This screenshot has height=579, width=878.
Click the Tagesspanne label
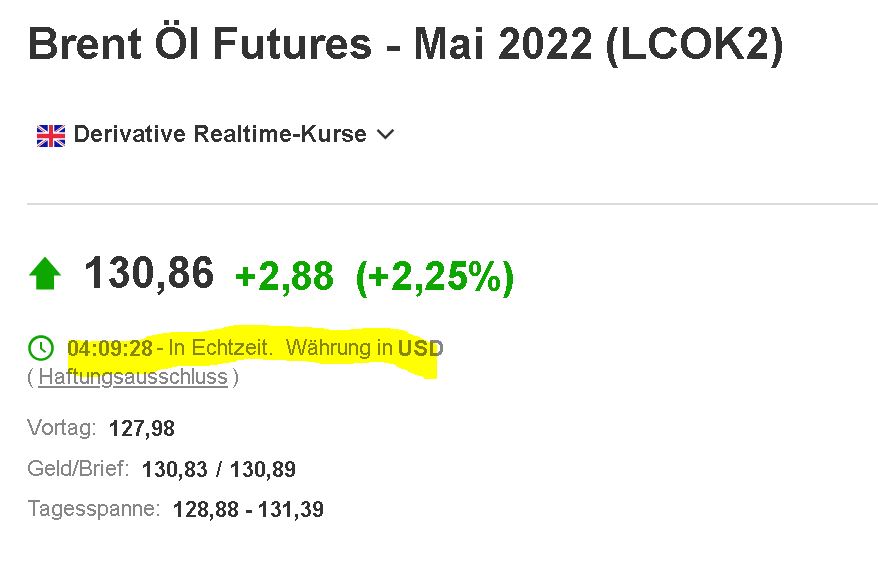pyautogui.click(x=94, y=509)
